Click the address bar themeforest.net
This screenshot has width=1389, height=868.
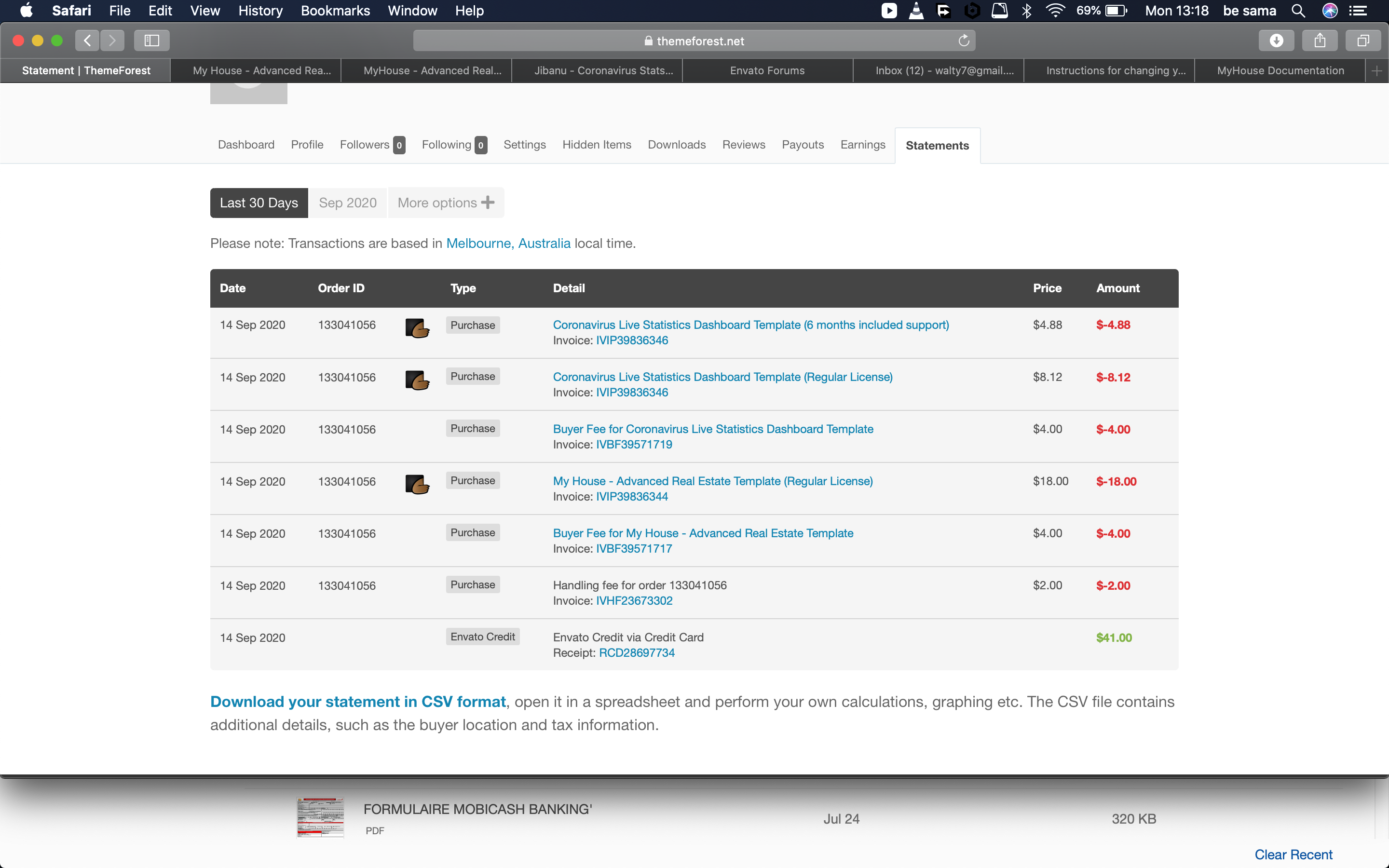(694, 40)
